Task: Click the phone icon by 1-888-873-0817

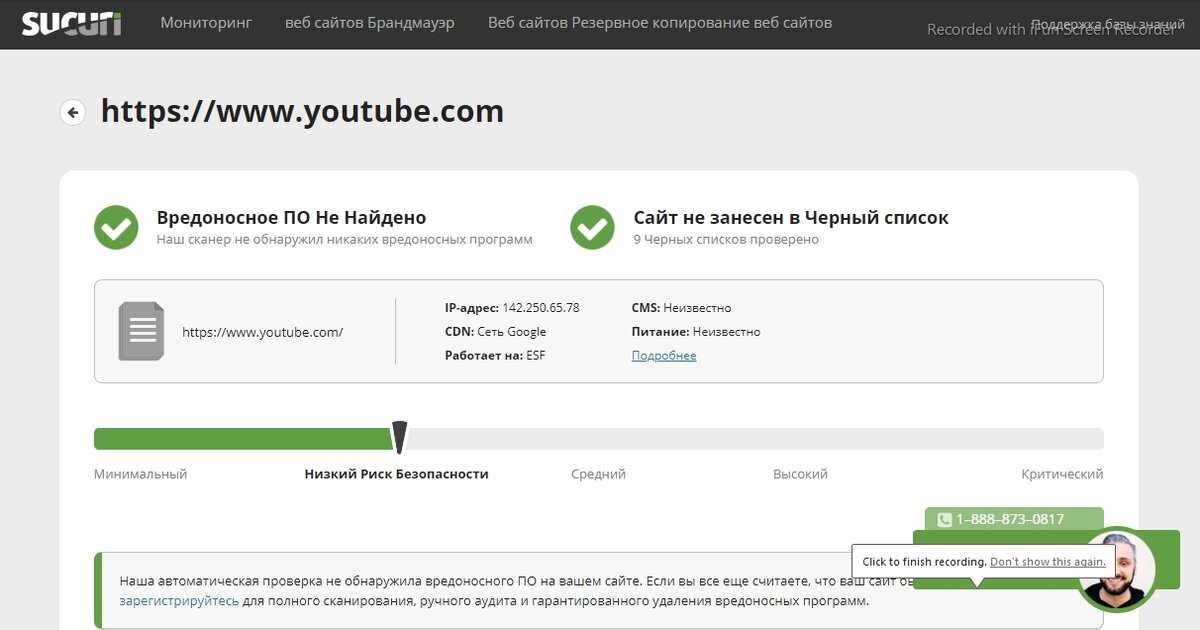Action: click(x=944, y=520)
